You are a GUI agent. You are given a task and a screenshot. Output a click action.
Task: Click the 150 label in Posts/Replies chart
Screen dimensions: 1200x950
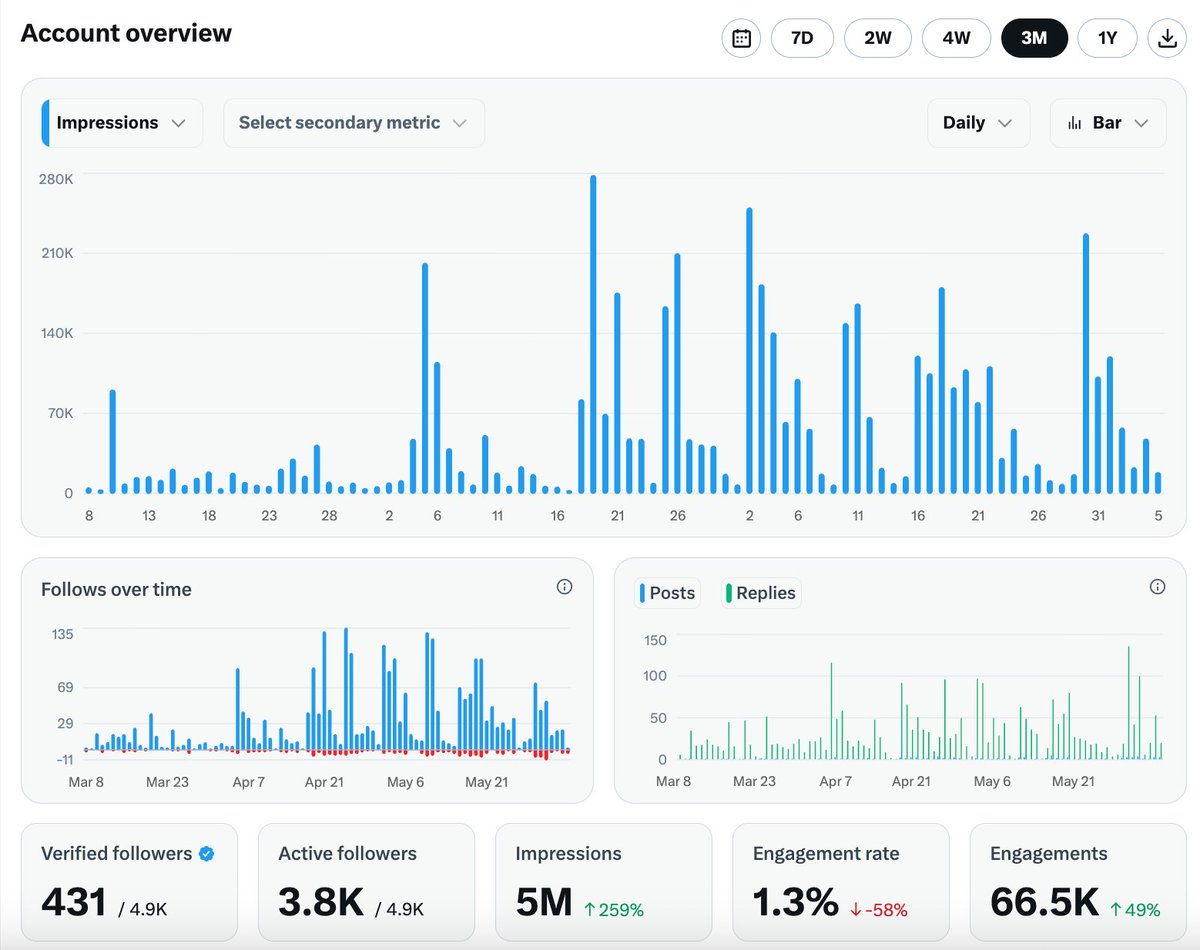click(x=655, y=640)
